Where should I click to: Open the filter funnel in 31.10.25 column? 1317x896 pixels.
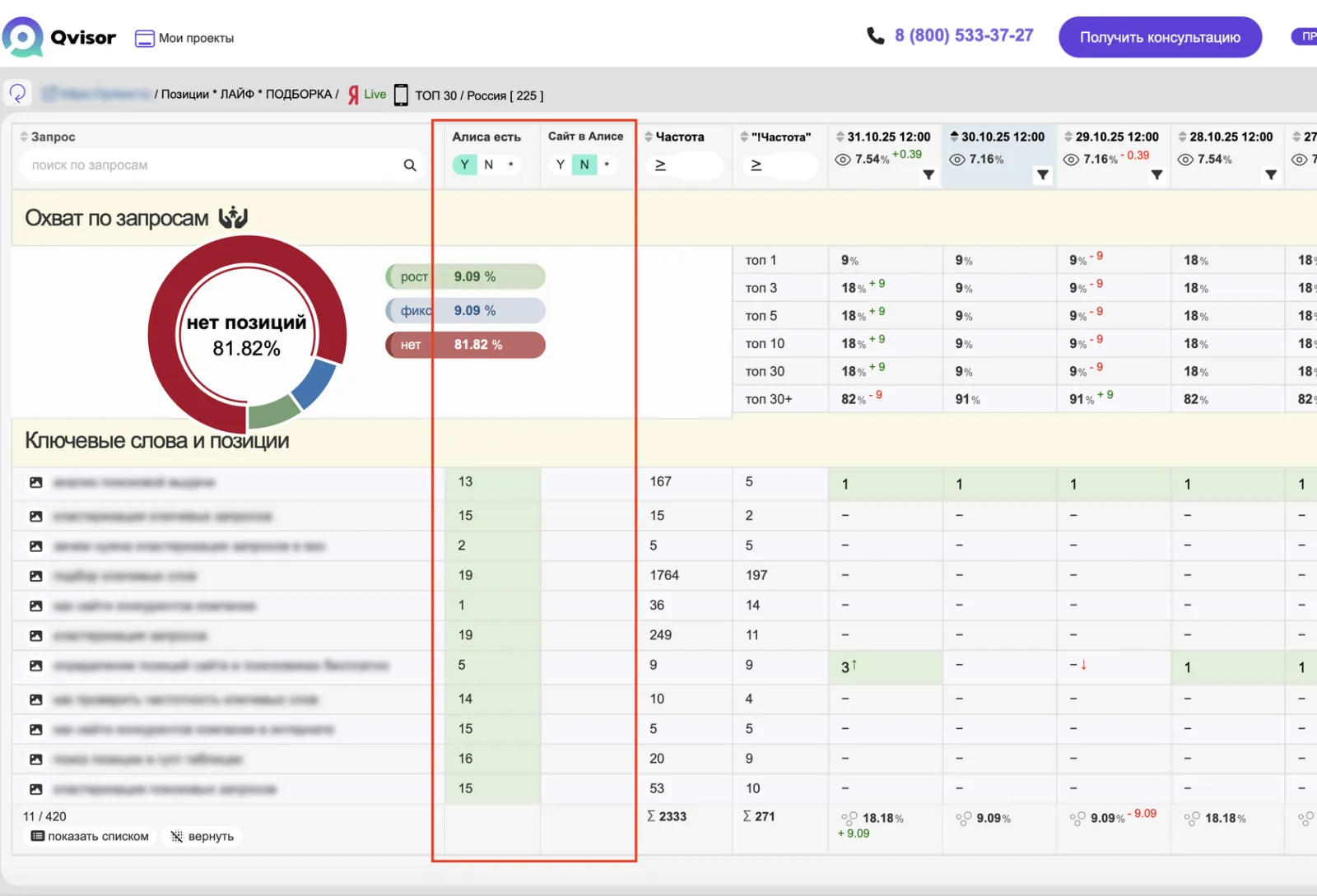tap(928, 175)
